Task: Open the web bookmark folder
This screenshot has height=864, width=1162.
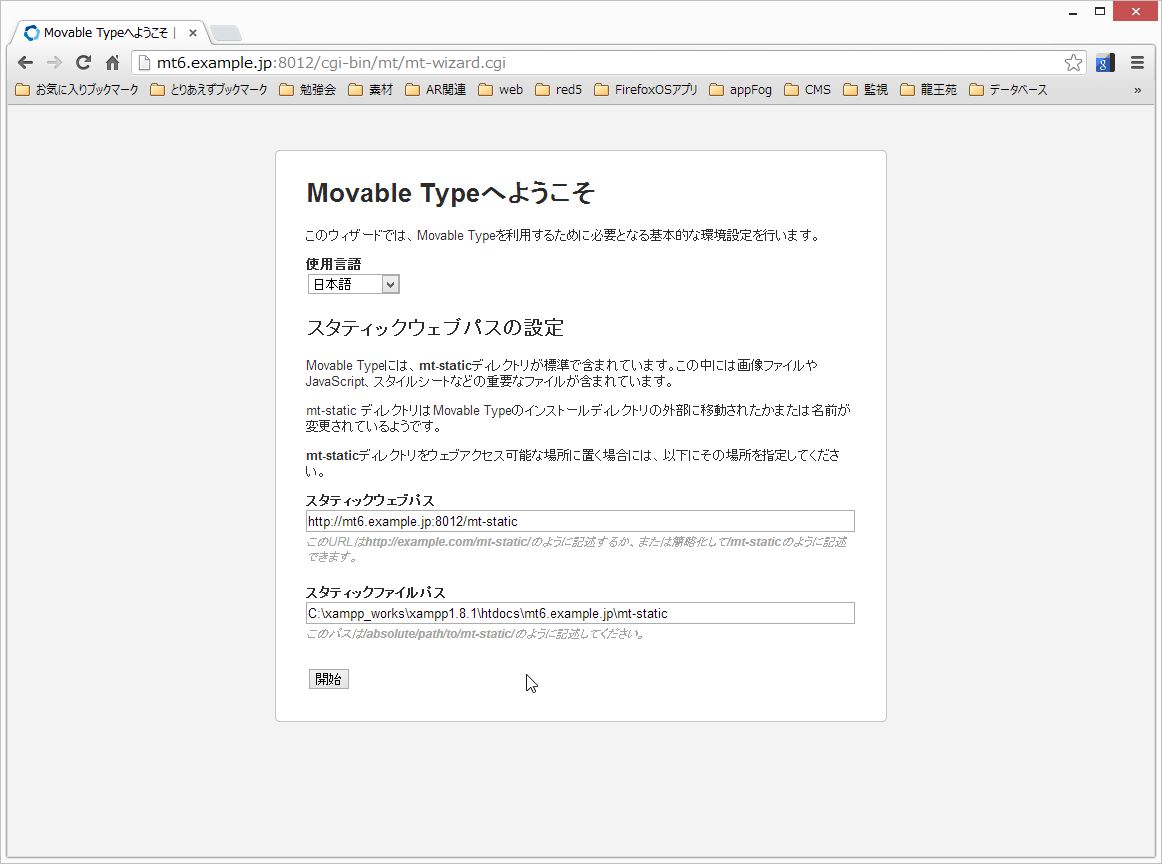Action: pos(501,90)
